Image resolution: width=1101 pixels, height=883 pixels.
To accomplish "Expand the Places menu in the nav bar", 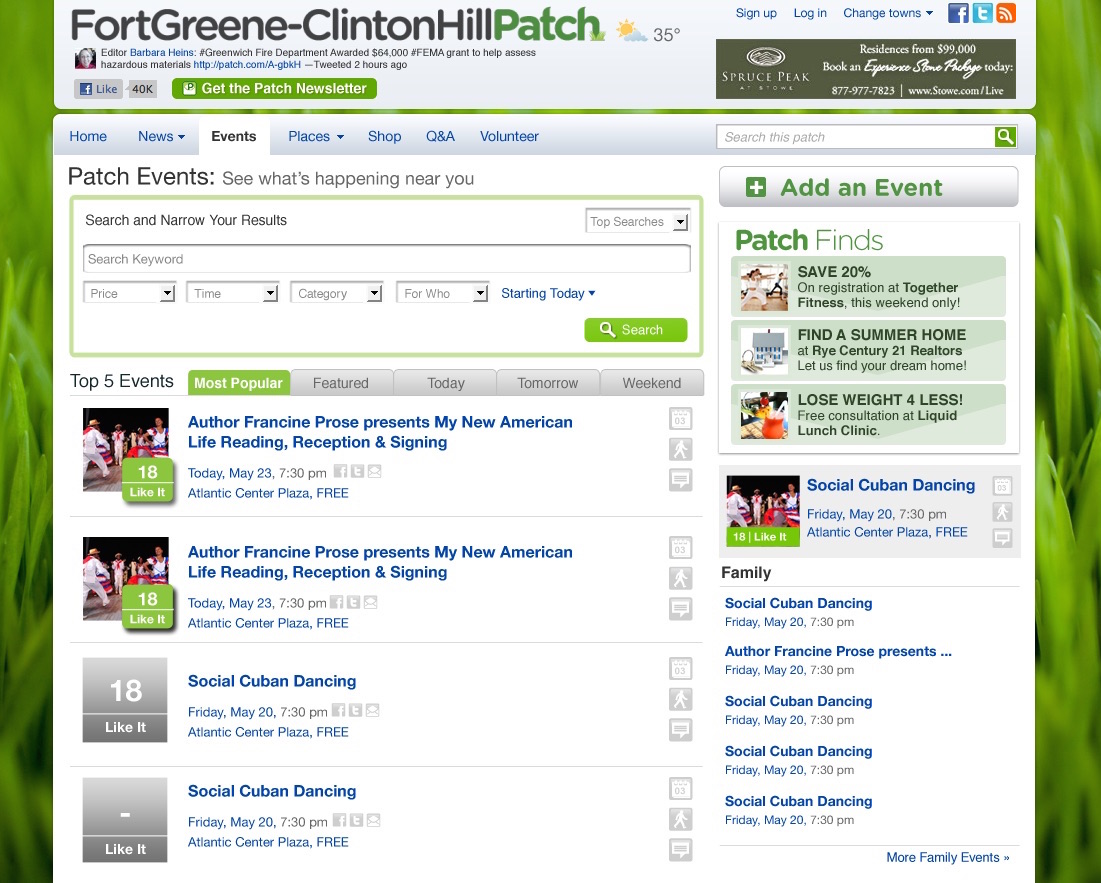I will (x=316, y=136).
